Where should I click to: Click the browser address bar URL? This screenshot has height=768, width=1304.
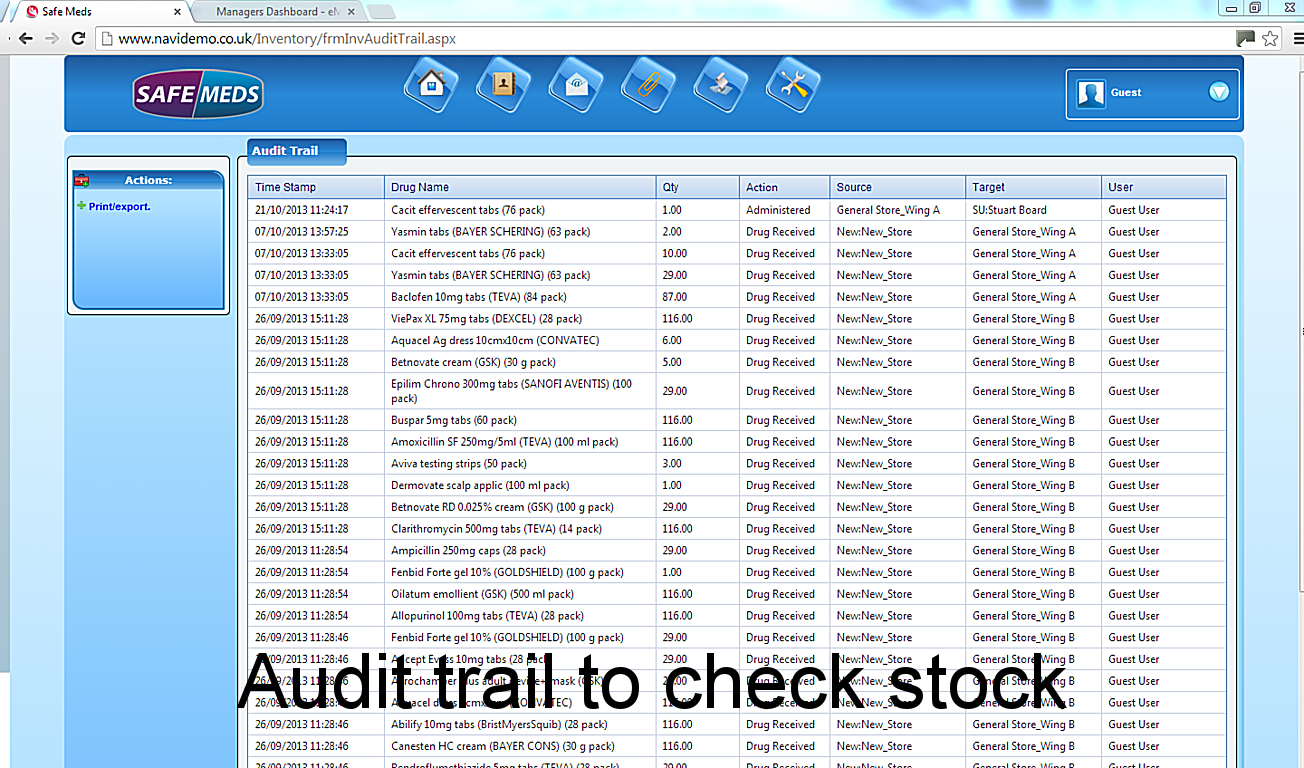click(x=287, y=39)
